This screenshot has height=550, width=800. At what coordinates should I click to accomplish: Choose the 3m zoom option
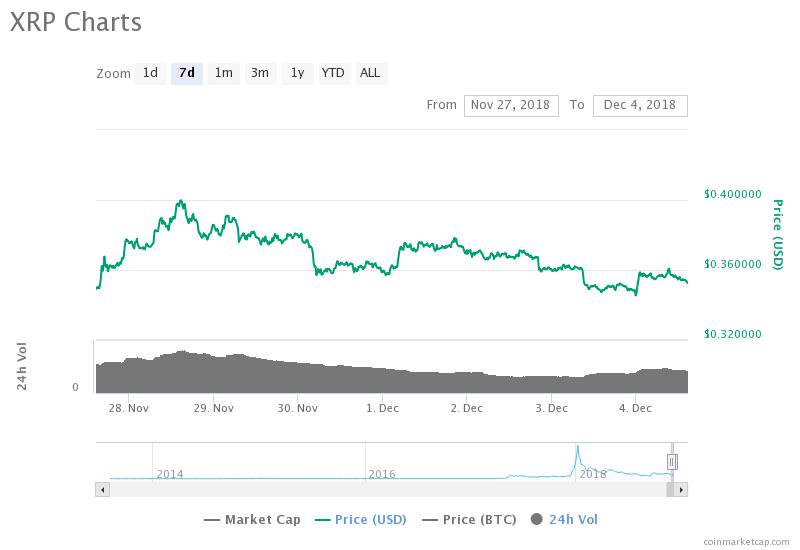click(x=260, y=73)
